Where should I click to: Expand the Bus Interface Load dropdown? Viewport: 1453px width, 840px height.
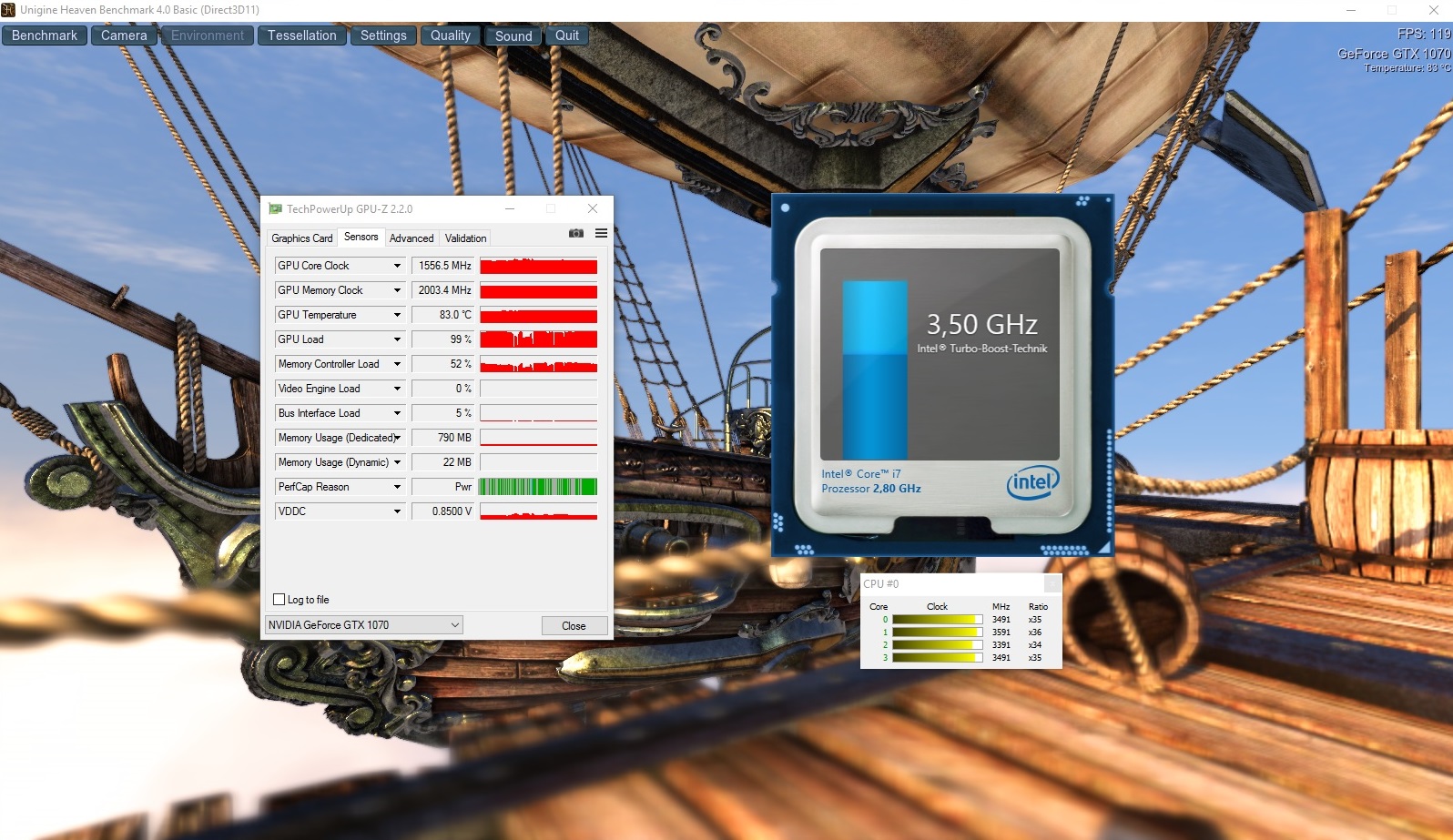(x=397, y=413)
